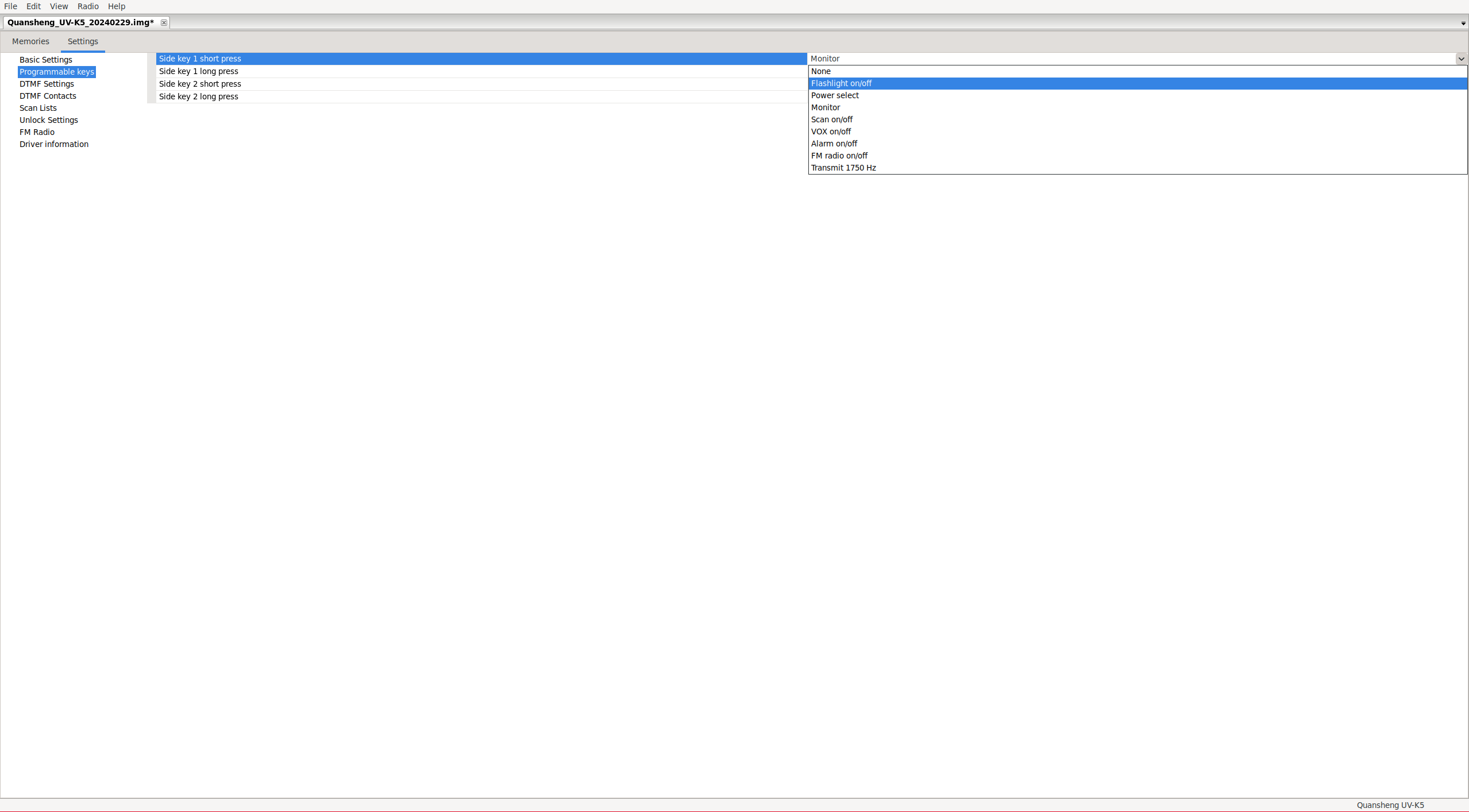Pick None in the dropdown list
This screenshot has height=812, width=1469.
pos(821,71)
